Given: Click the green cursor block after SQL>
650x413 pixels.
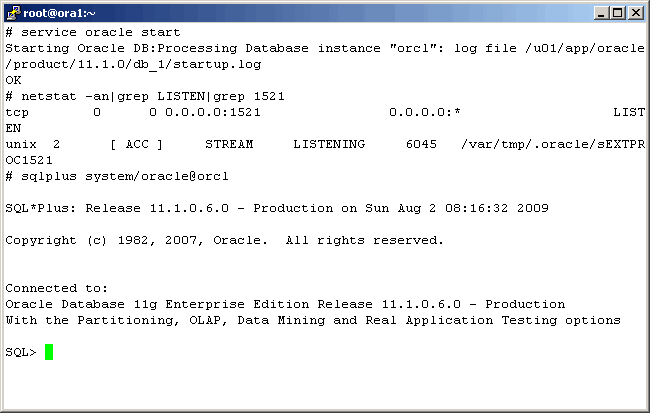Looking at the screenshot, I should coord(49,352).
